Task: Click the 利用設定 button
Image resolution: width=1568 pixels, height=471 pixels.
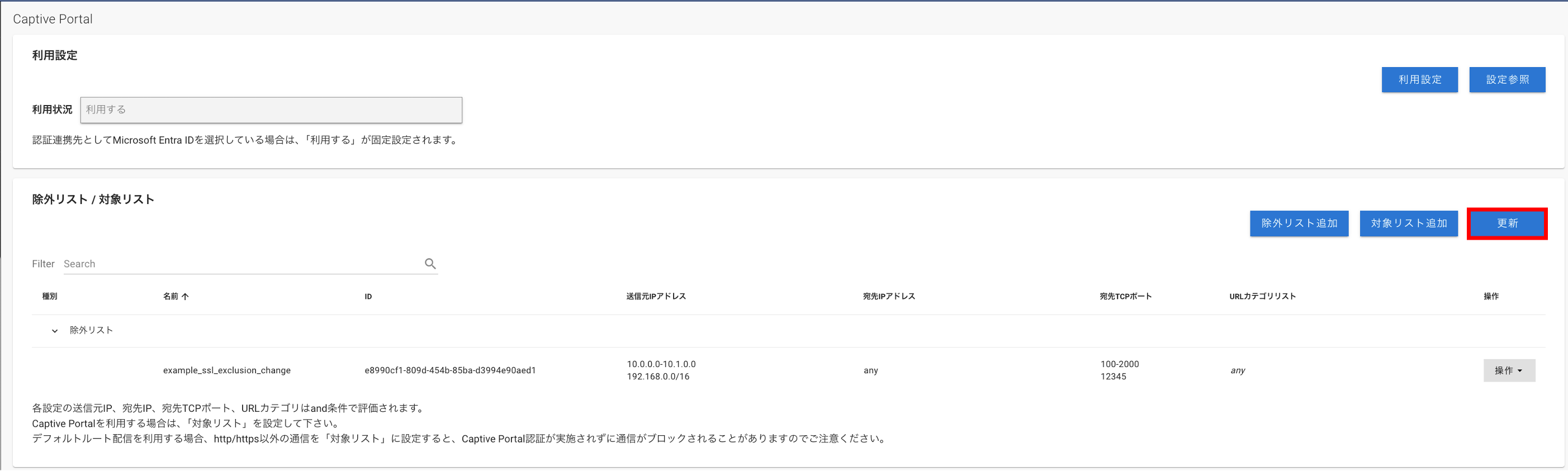Action: pos(1419,80)
